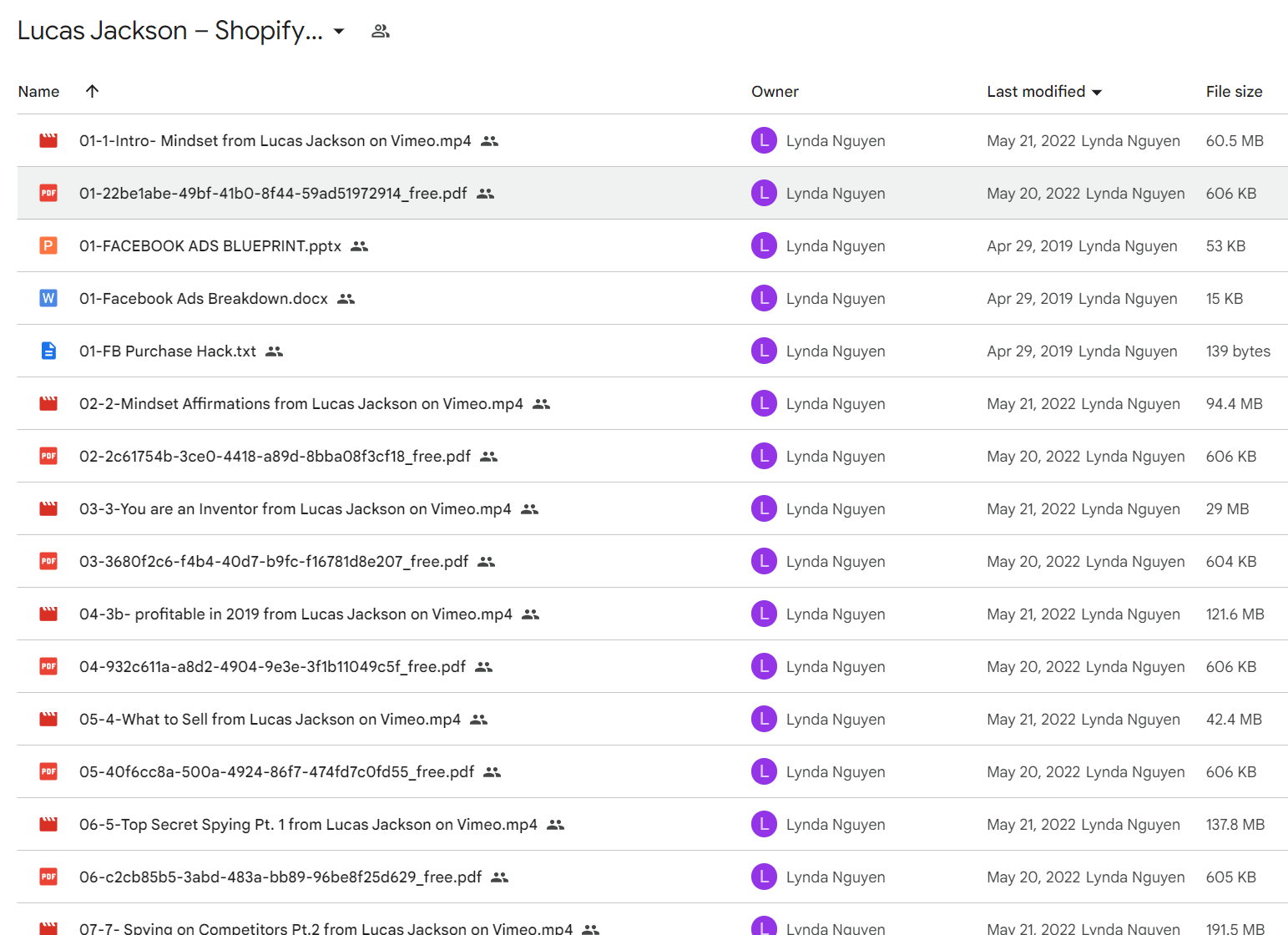The image size is (1288, 935).
Task: Click PDF icon for 04-932c611a free.pdf
Action: point(48,666)
